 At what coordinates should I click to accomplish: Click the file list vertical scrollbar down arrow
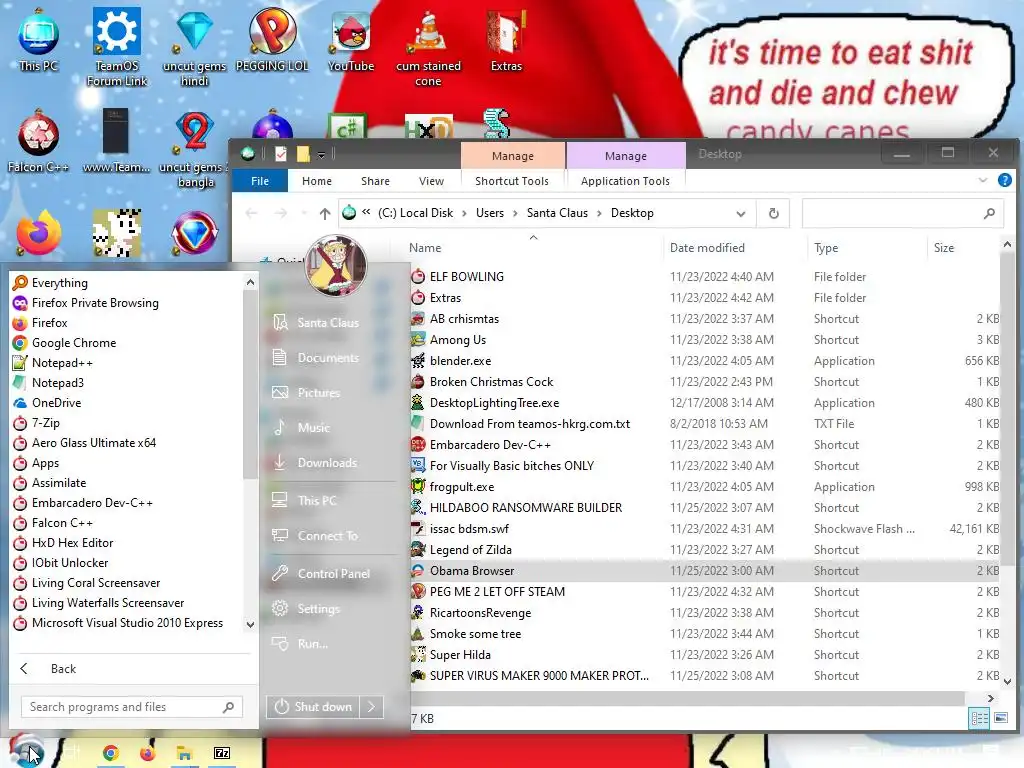point(1007,681)
